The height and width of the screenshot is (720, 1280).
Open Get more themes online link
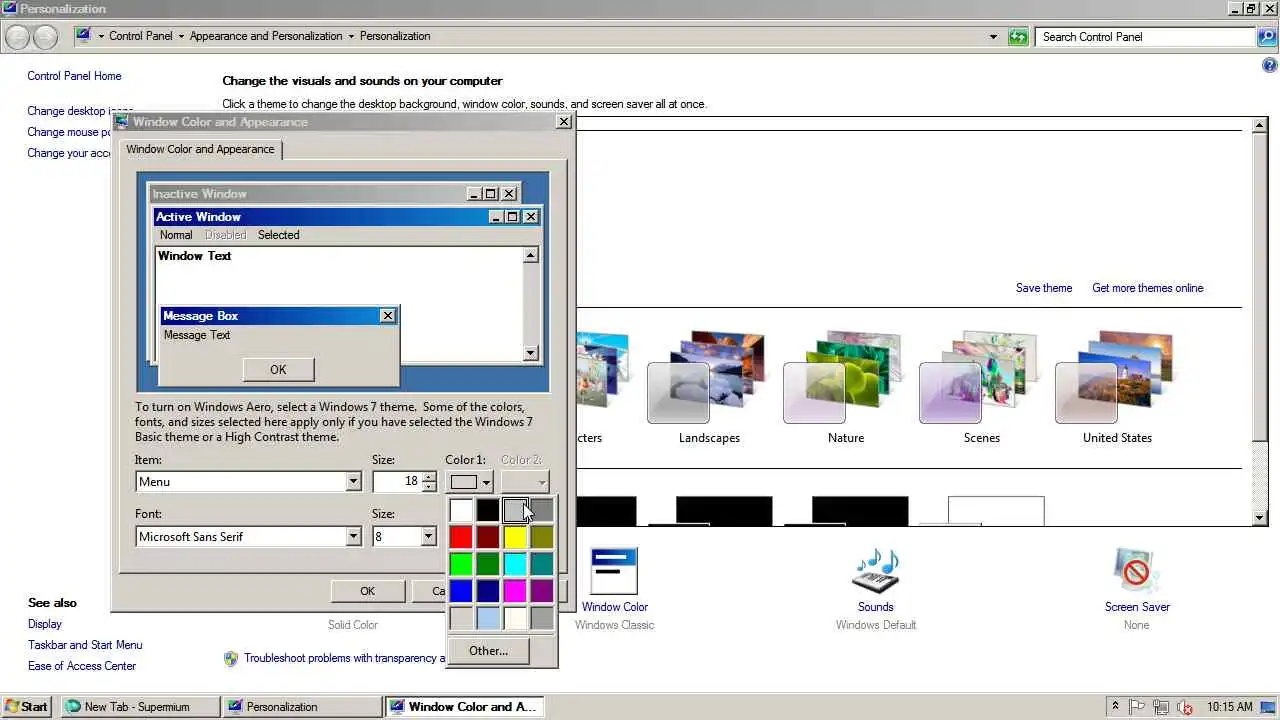tap(1147, 288)
